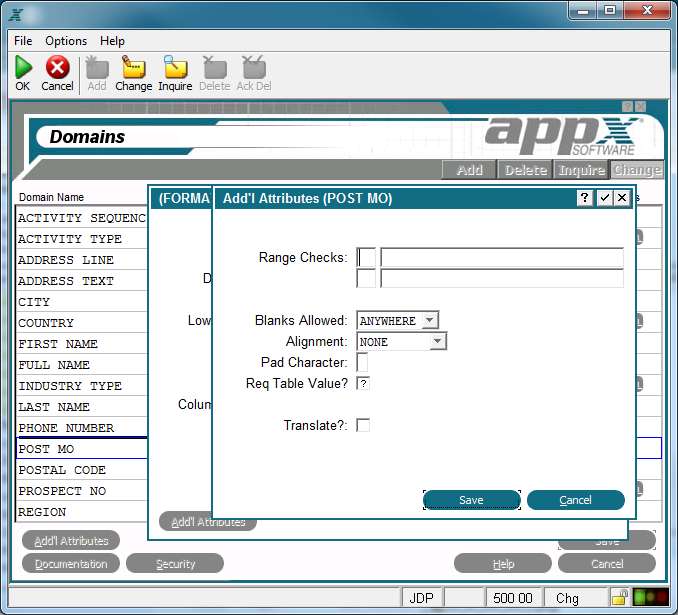This screenshot has width=678, height=615.
Task: Select FULL NAME domain row
Action: (x=82, y=365)
